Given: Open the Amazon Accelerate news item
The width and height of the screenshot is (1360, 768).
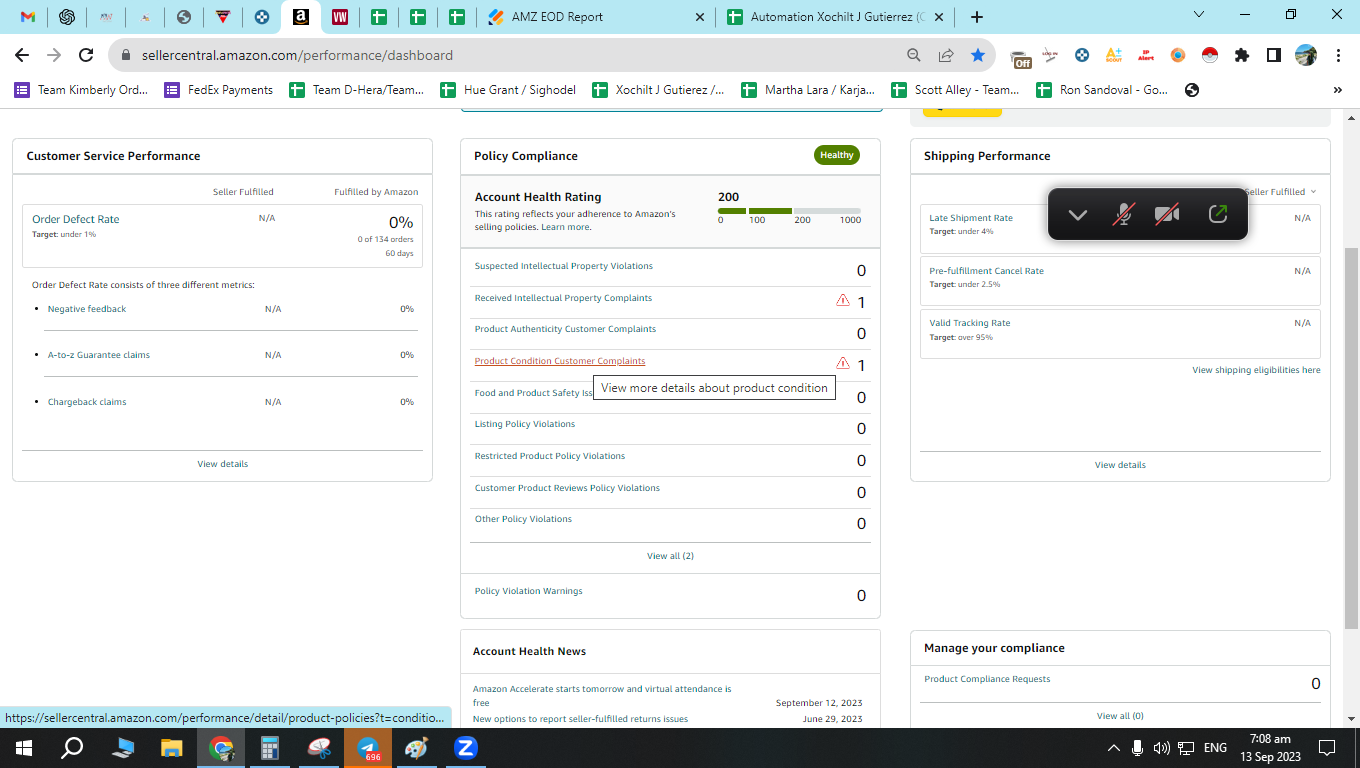Looking at the screenshot, I should click(x=602, y=696).
